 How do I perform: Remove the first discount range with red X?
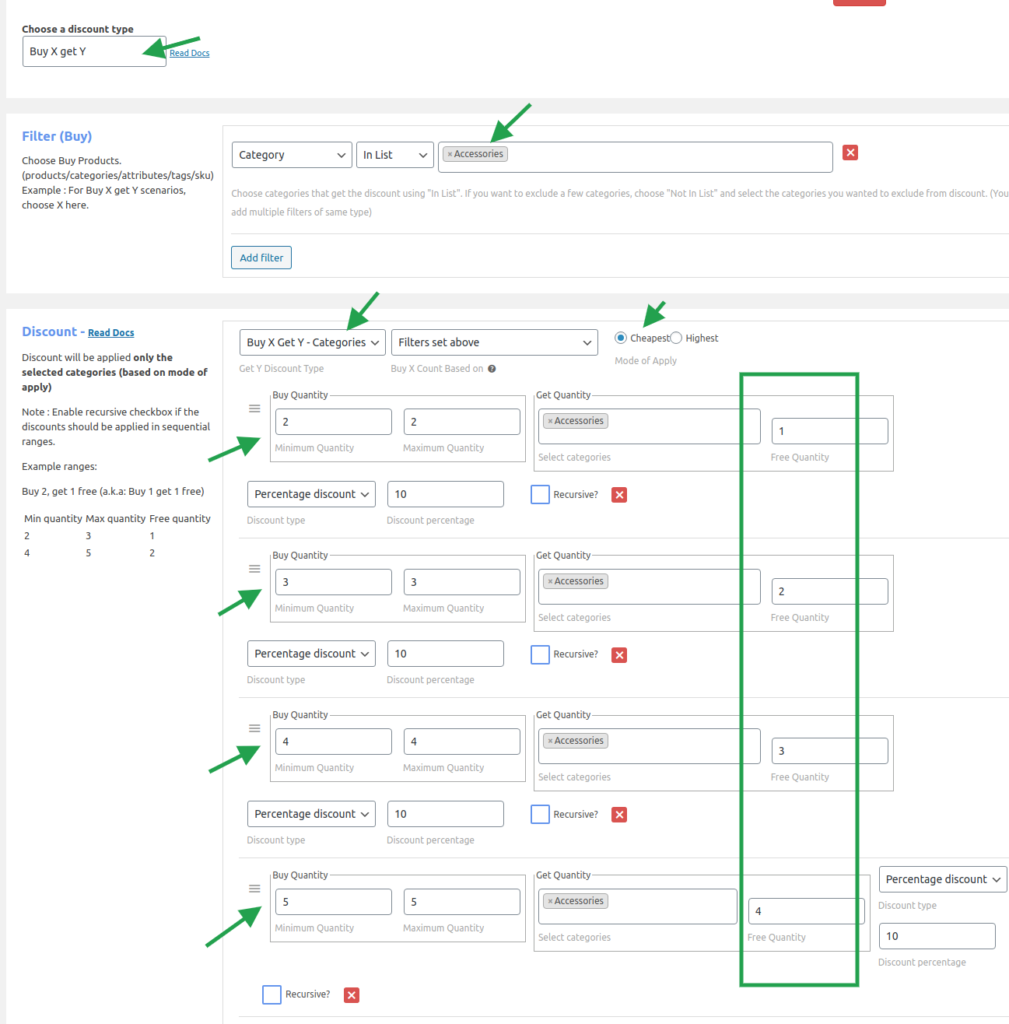pyautogui.click(x=619, y=495)
